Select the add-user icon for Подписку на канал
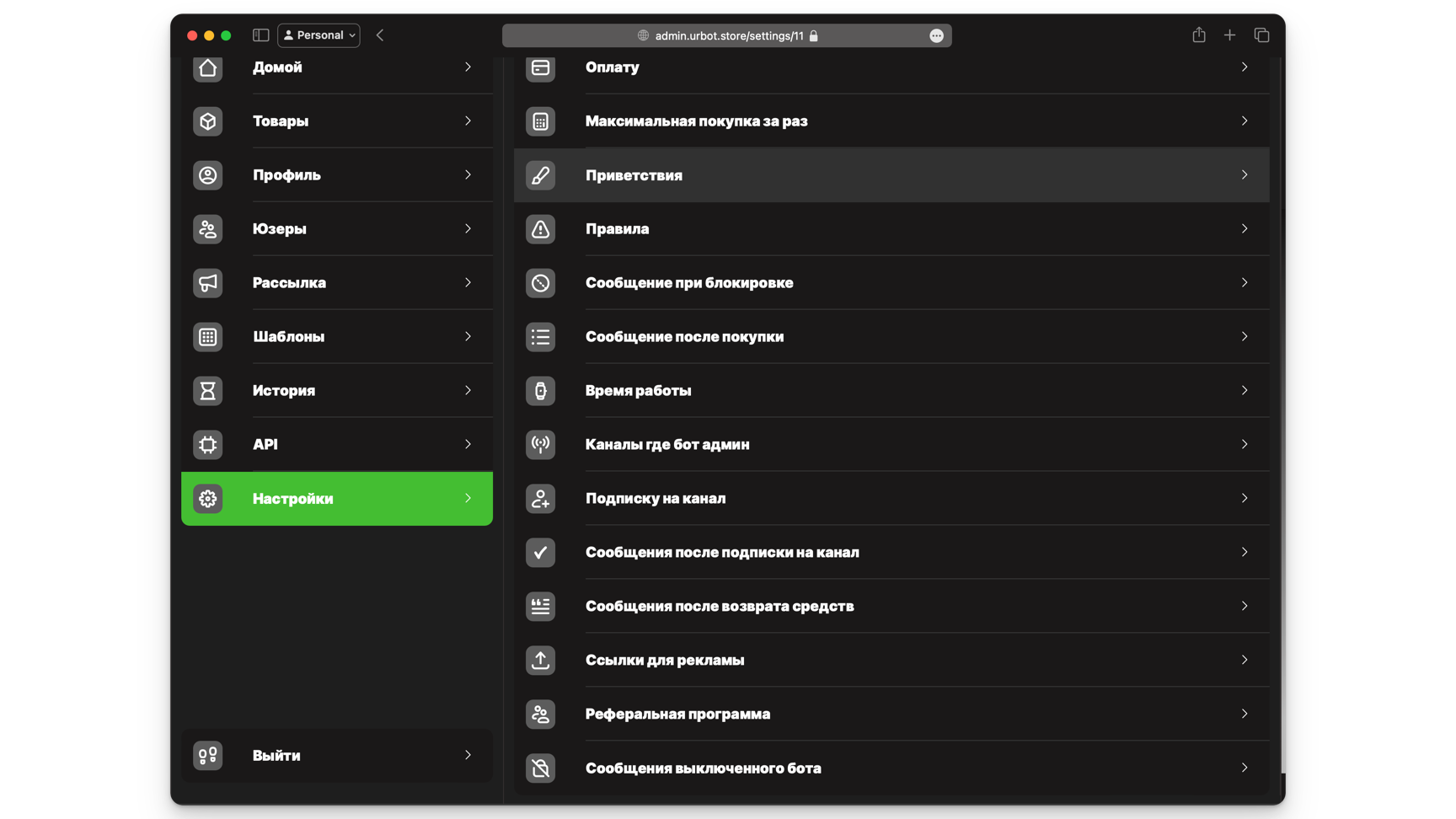This screenshot has height=819, width=1456. pos(540,498)
